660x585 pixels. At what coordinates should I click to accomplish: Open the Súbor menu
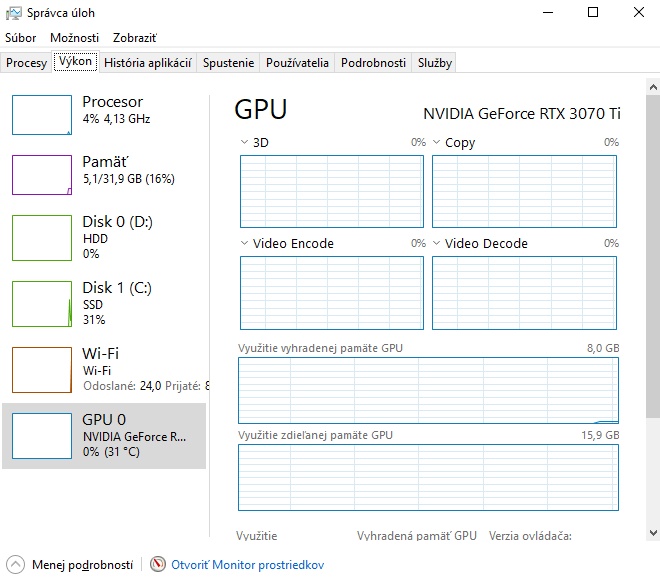coord(20,37)
